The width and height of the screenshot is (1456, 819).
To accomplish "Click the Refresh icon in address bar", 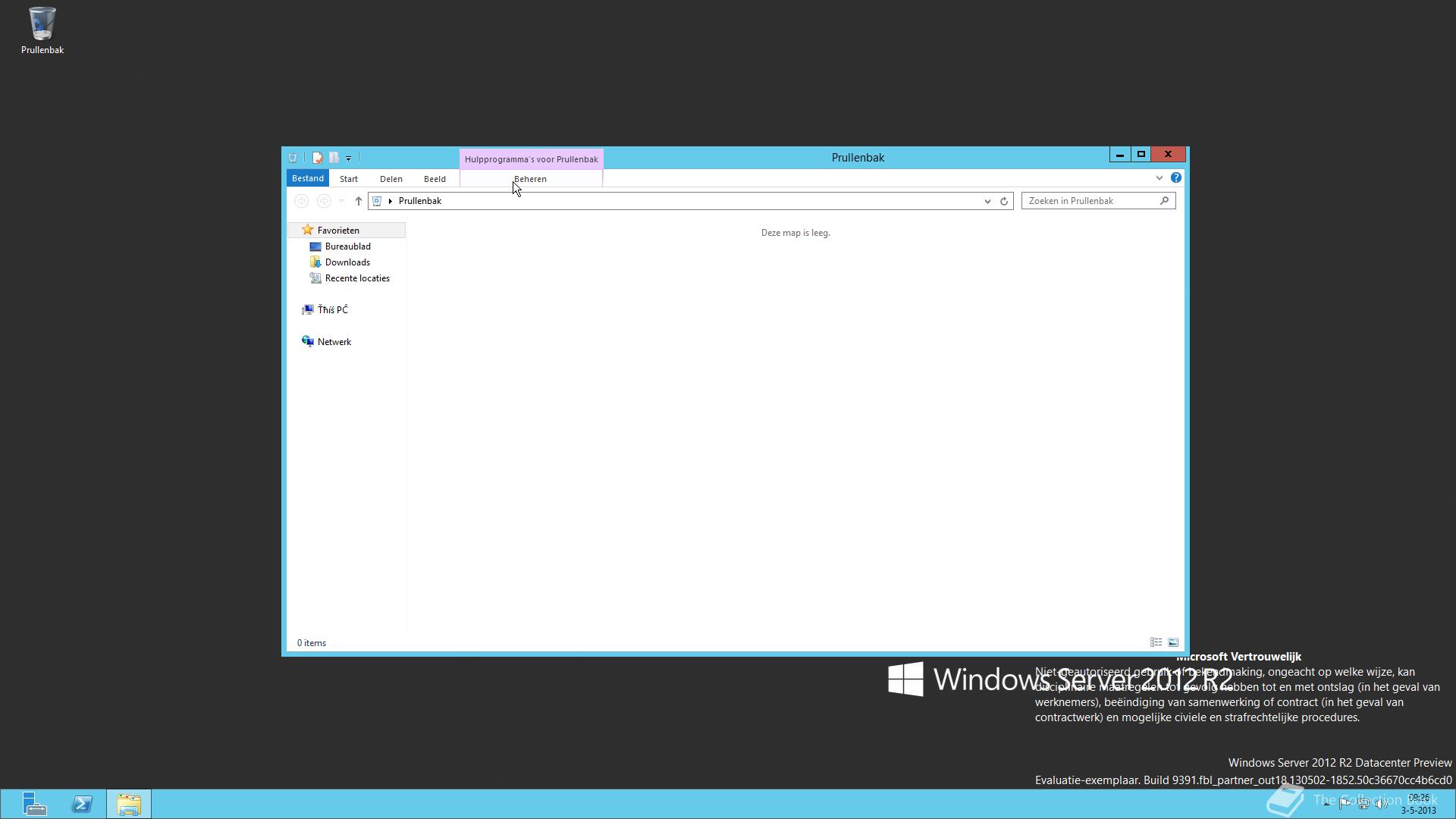I will tap(1003, 201).
